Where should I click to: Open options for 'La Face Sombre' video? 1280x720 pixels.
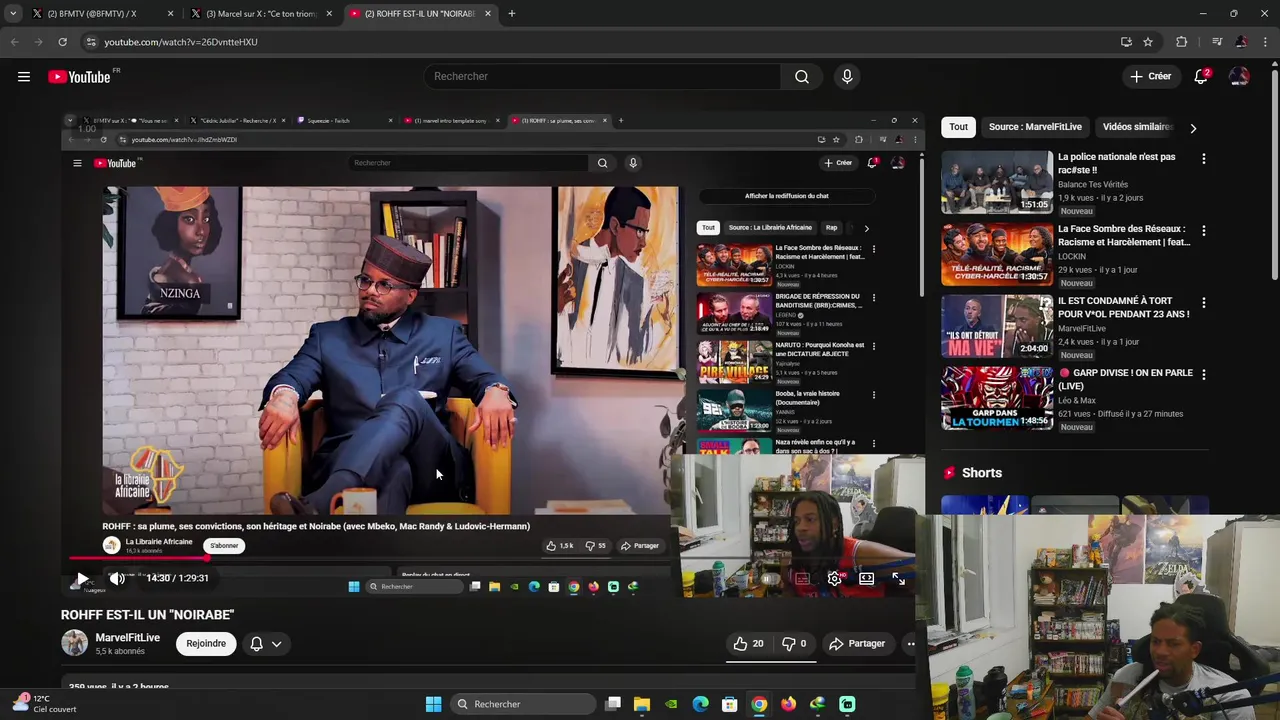click(1203, 231)
